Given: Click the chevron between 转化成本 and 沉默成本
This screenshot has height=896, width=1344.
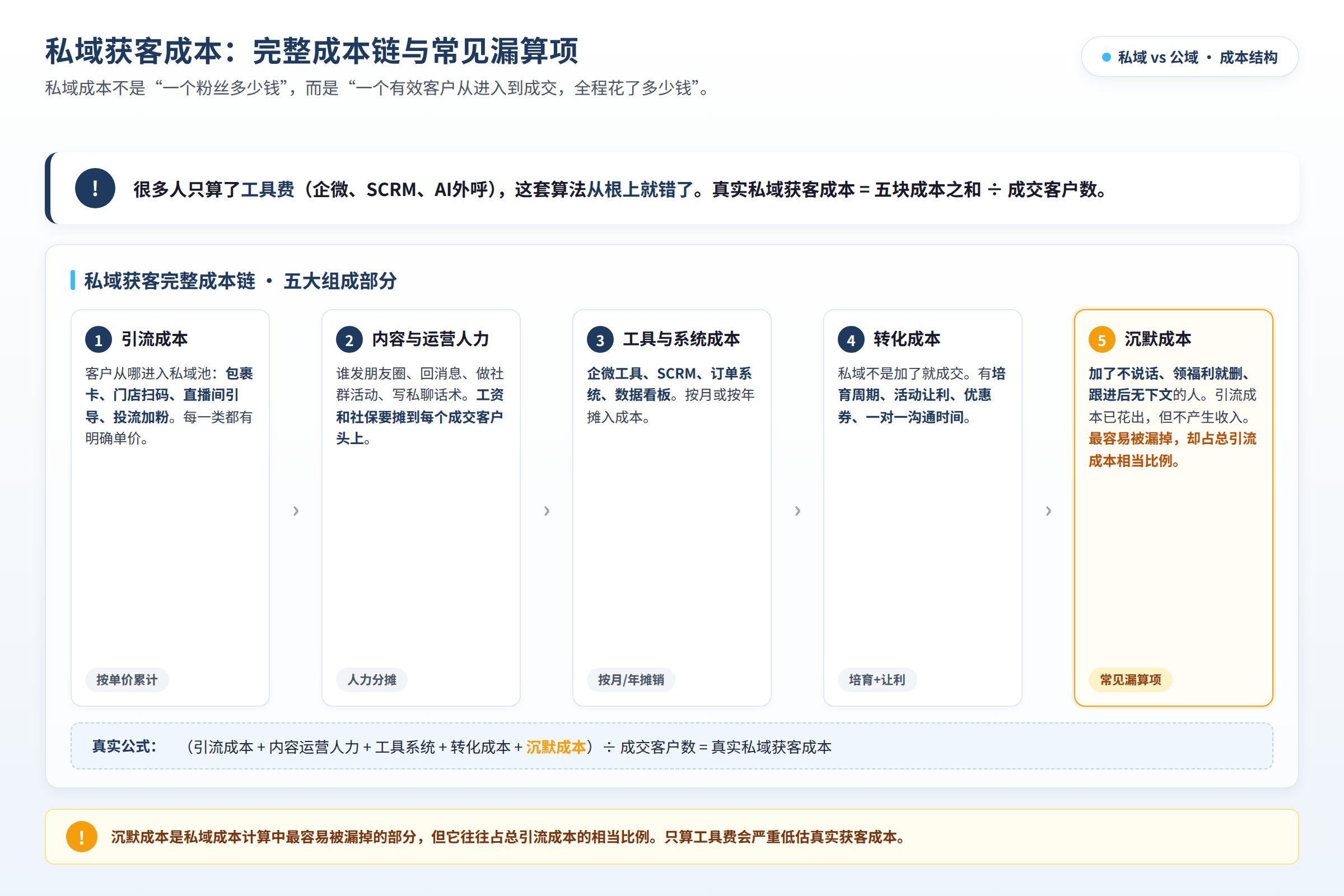Looking at the screenshot, I should click(1048, 510).
